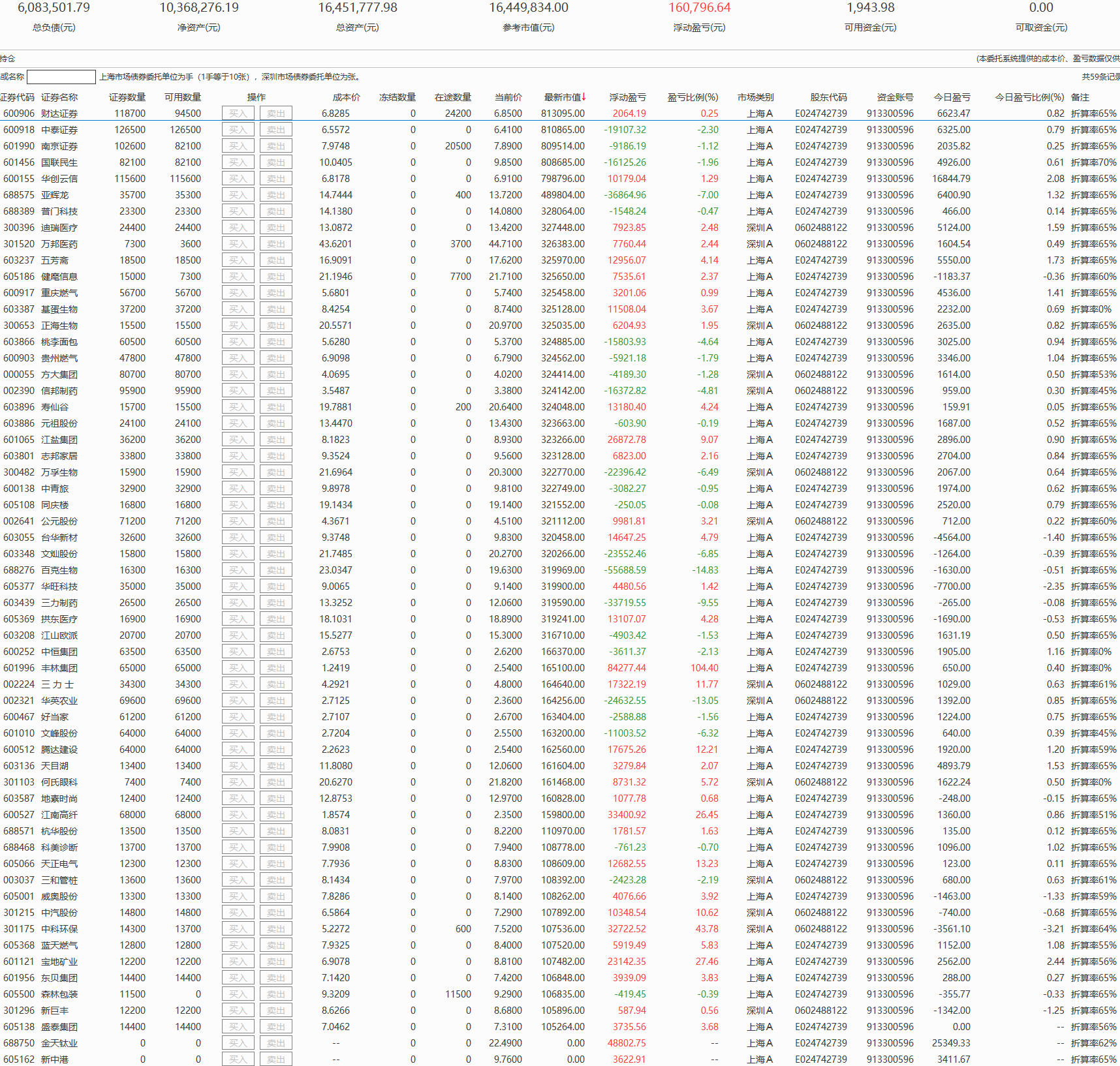Sort by the 备注 column header
The image size is (1120, 1066).
tap(1080, 97)
